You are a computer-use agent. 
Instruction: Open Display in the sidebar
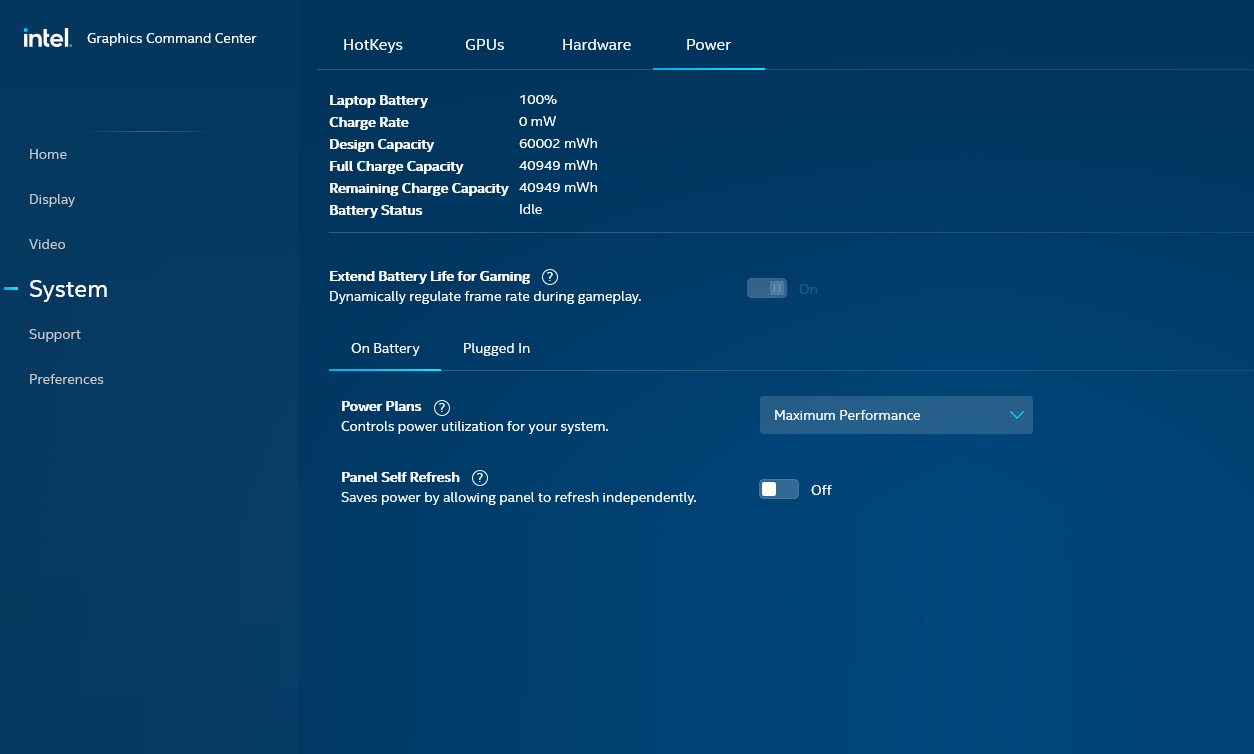[x=52, y=199]
